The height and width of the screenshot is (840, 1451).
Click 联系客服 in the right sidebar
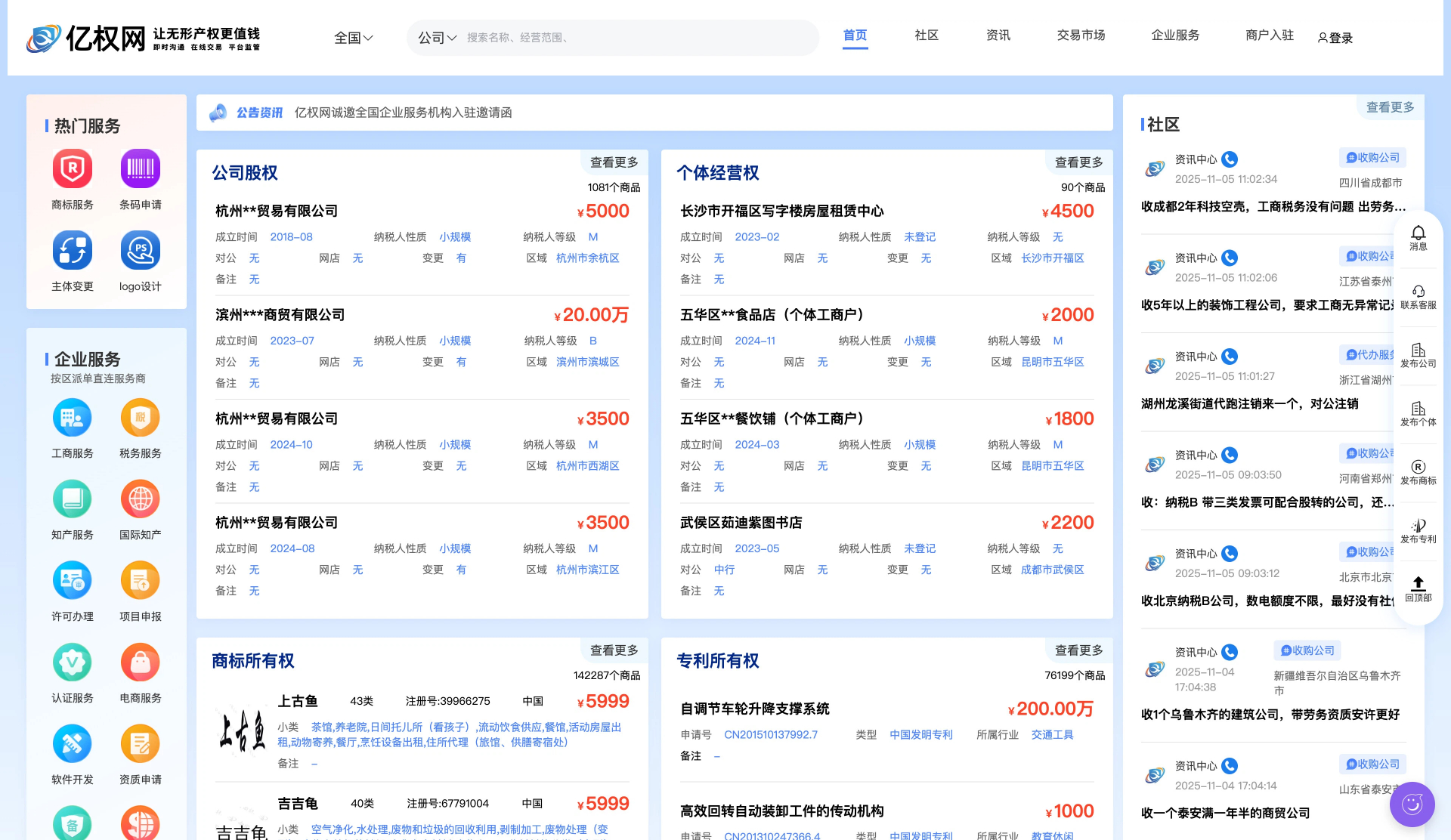pyautogui.click(x=1417, y=297)
